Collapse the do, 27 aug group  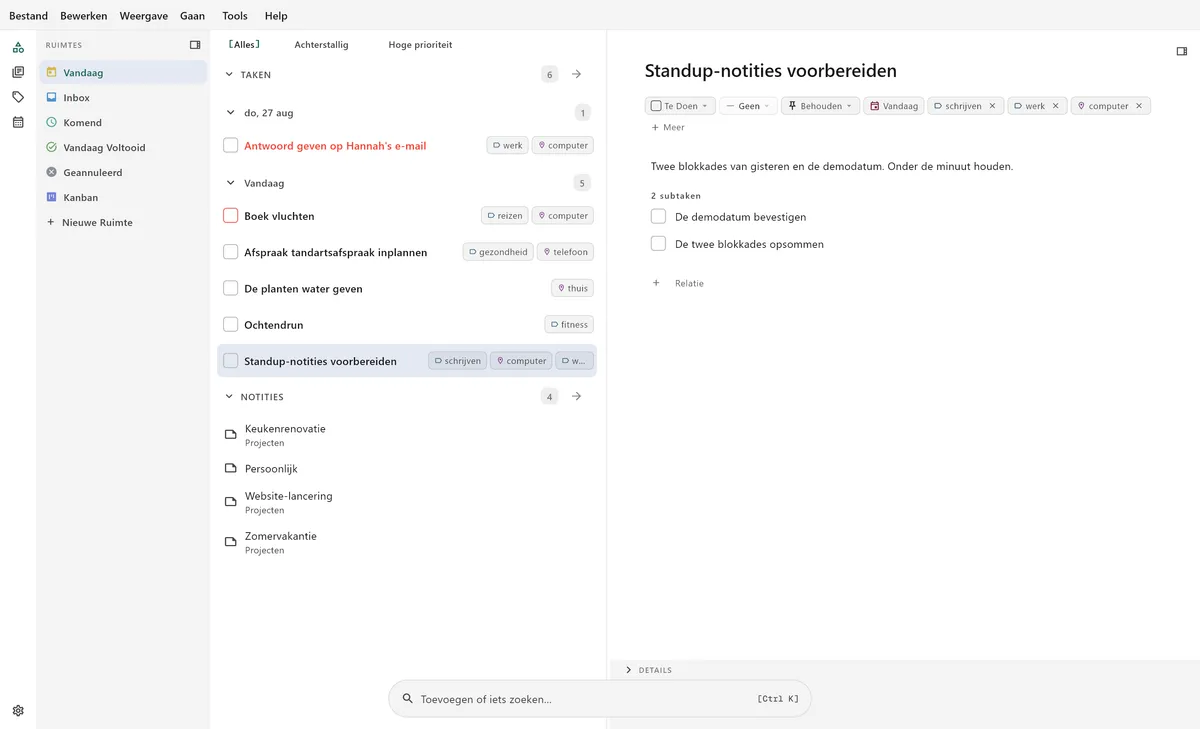click(x=231, y=113)
